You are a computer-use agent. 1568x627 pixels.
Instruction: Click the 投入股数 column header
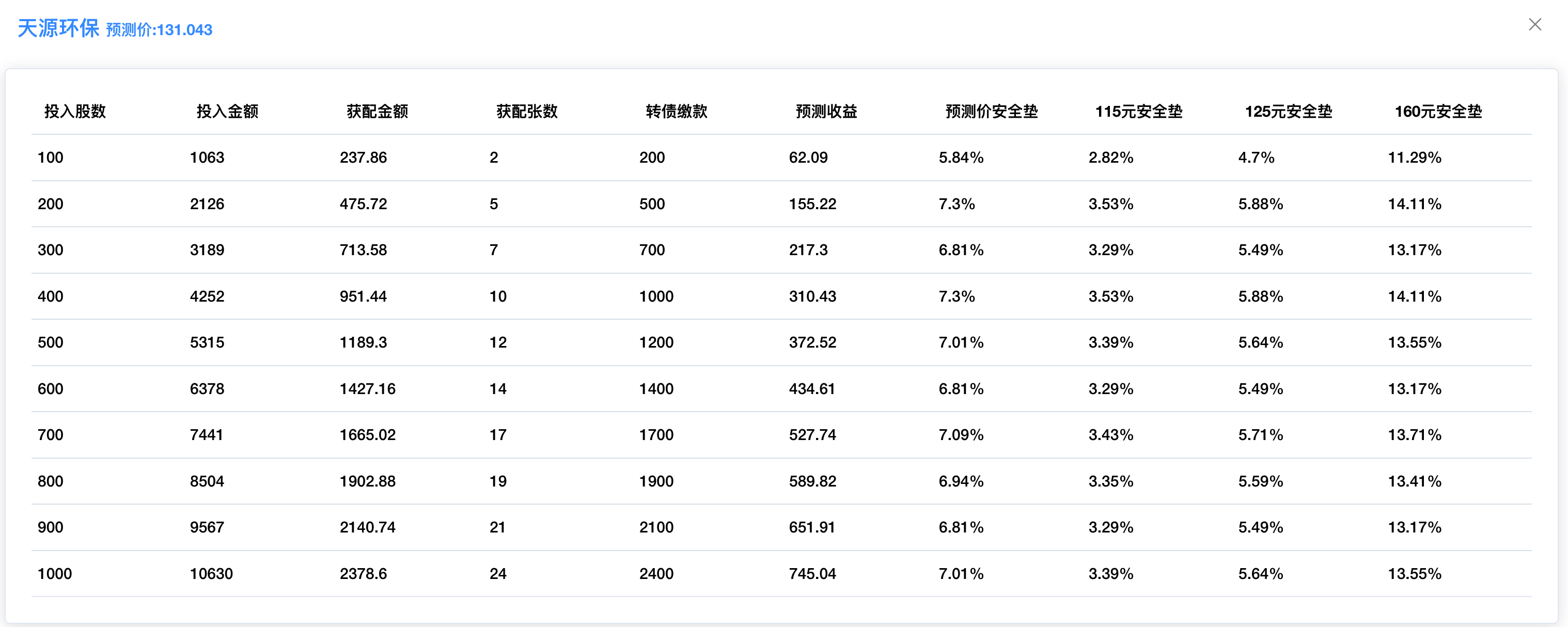75,112
